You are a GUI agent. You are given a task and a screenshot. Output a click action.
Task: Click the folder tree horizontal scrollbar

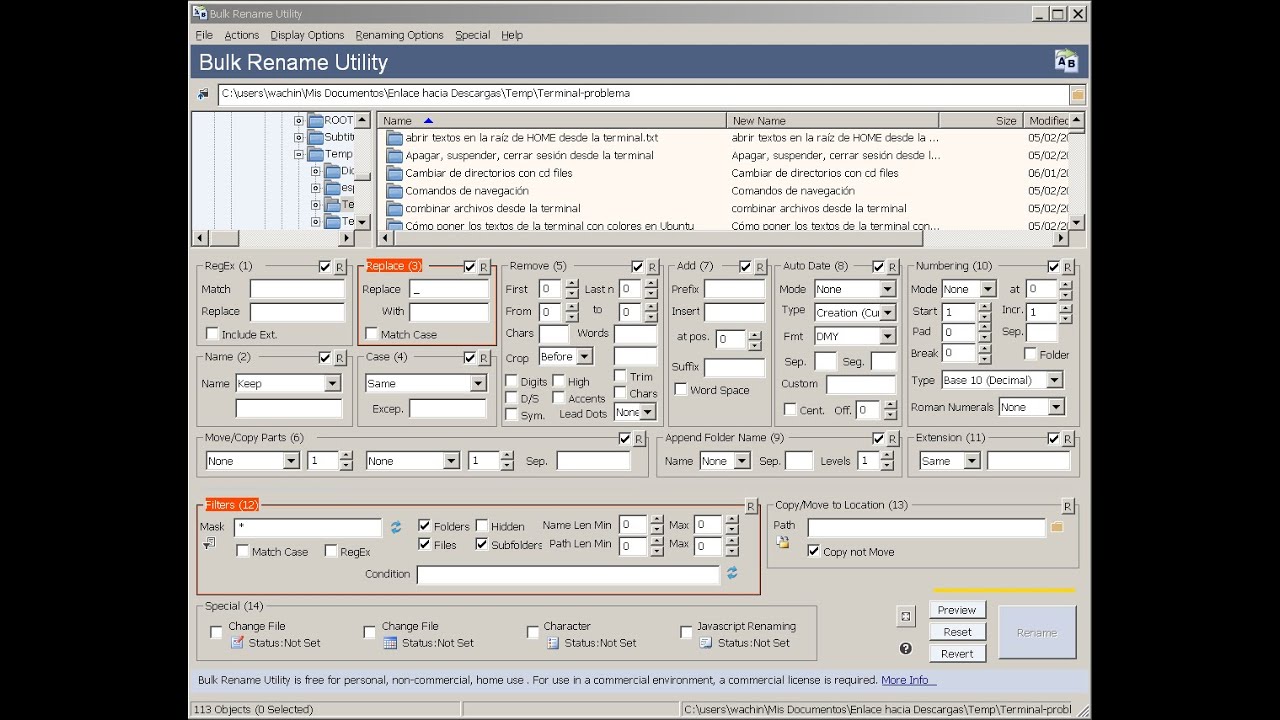tap(274, 238)
